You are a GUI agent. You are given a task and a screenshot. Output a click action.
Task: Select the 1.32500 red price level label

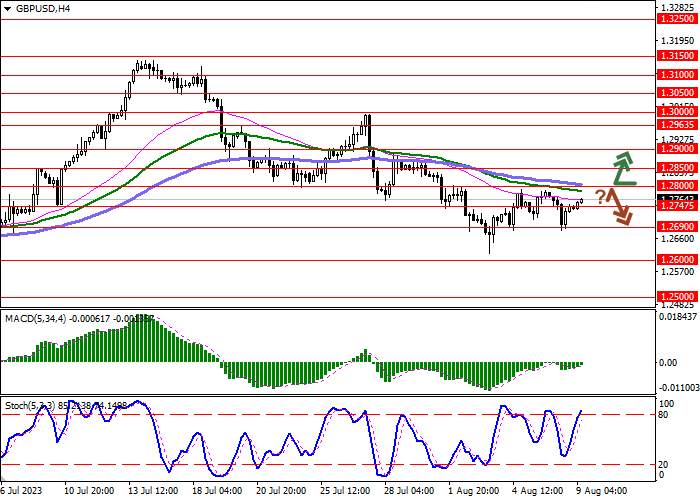678,19
